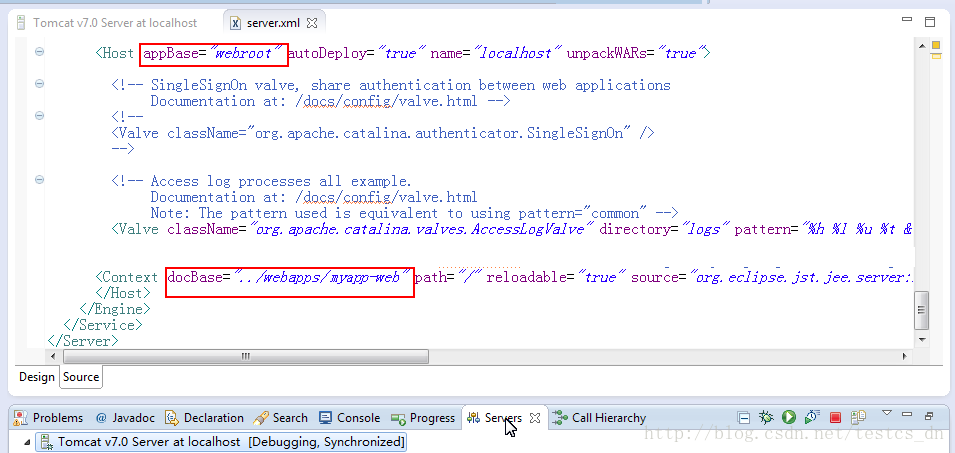Click the vertical scrollbar down arrow
This screenshot has height=453, width=955.
click(922, 339)
